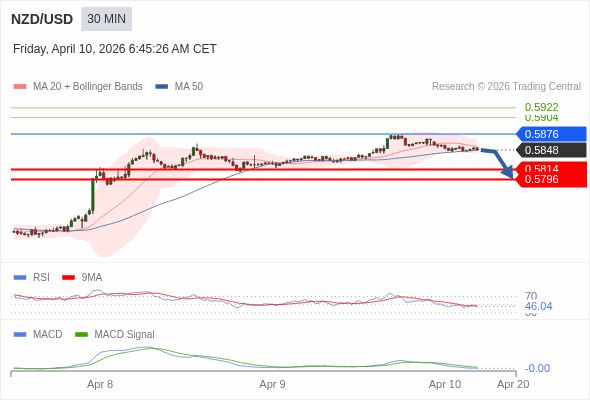Click the Apr 9 date axis label
The width and height of the screenshot is (590, 400).
[x=272, y=384]
